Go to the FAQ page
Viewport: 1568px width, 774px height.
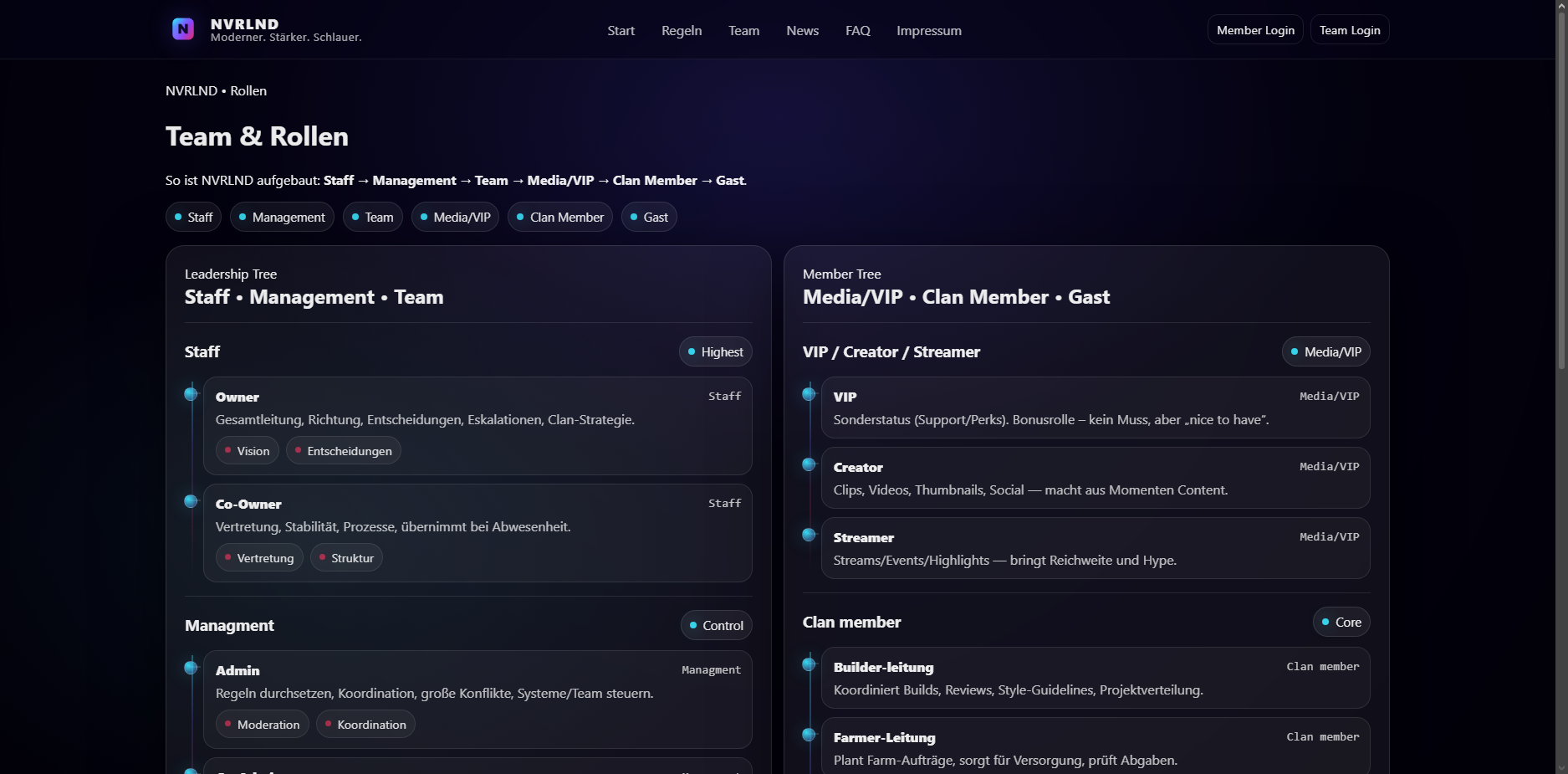857,31
